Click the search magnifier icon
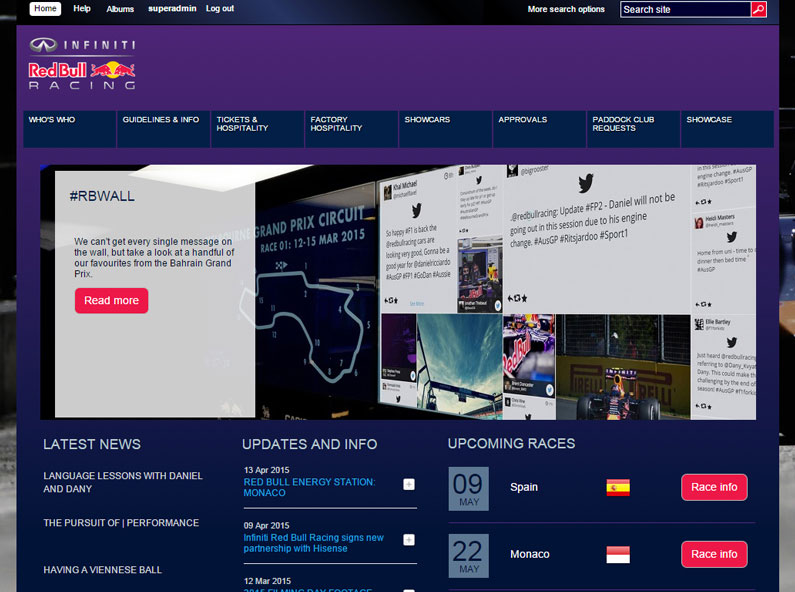This screenshot has height=592, width=795. (x=758, y=9)
